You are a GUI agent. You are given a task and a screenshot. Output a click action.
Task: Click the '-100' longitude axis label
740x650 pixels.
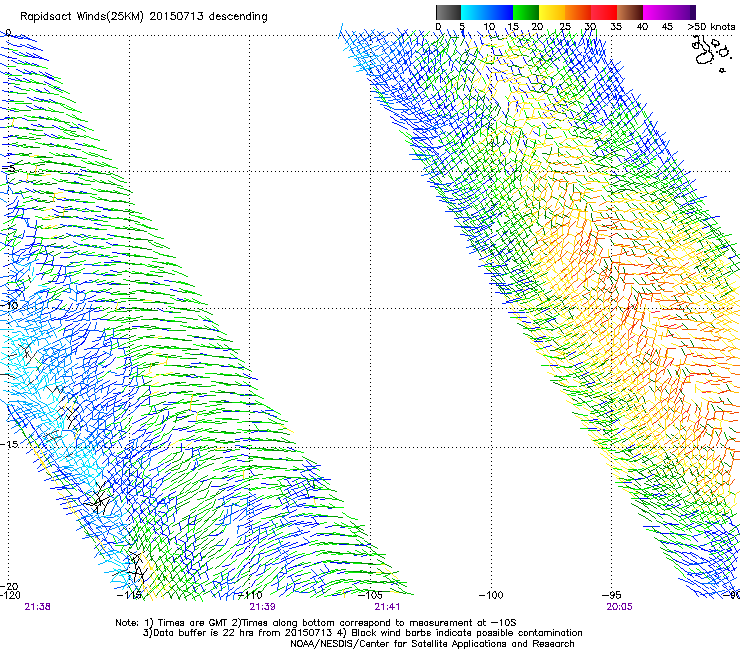[x=491, y=595]
